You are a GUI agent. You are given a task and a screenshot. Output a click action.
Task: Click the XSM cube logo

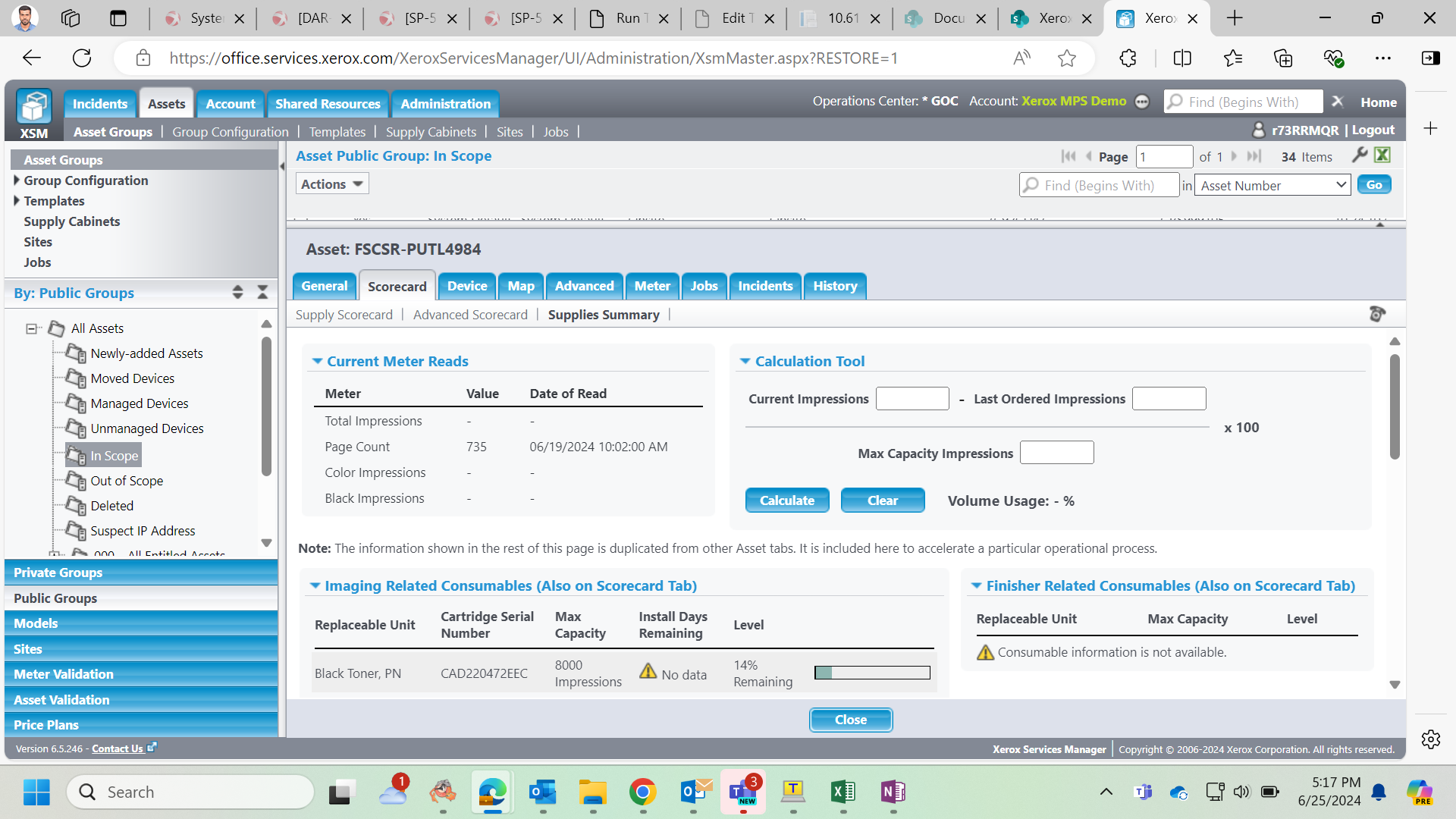[34, 106]
